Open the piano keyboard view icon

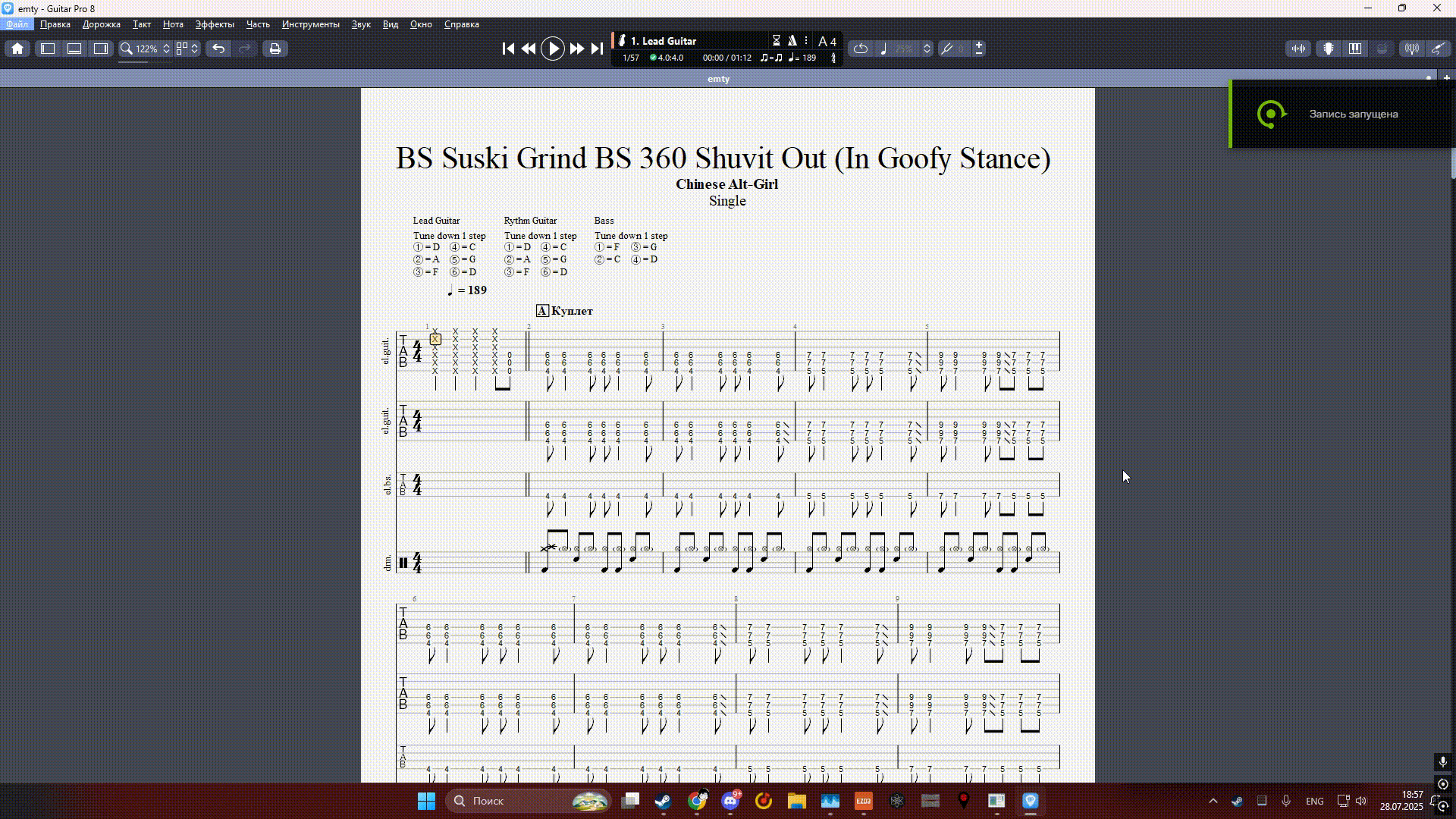pos(1355,49)
